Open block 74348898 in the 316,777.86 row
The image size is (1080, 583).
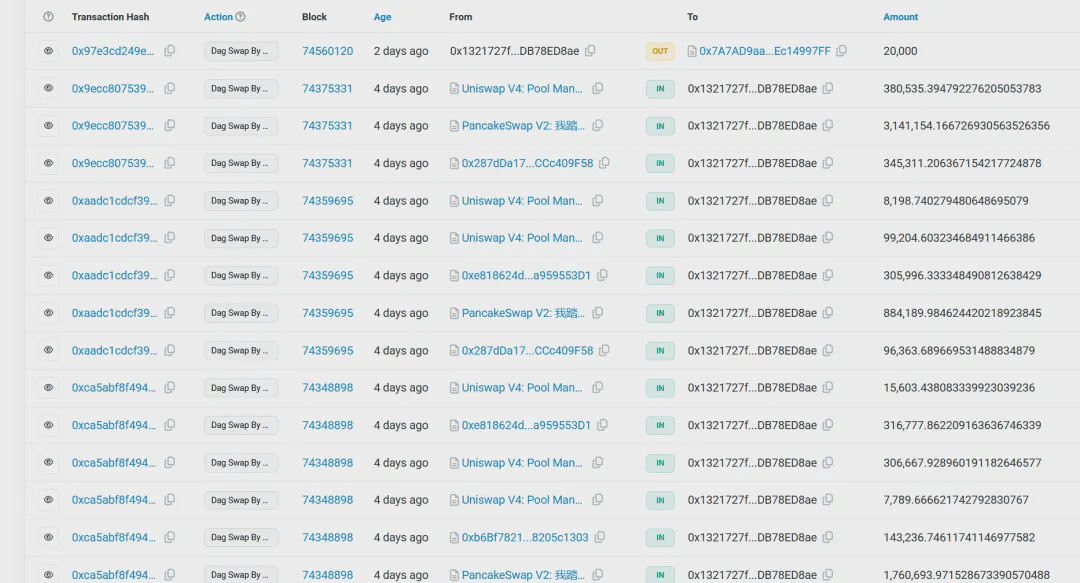tap(327, 425)
